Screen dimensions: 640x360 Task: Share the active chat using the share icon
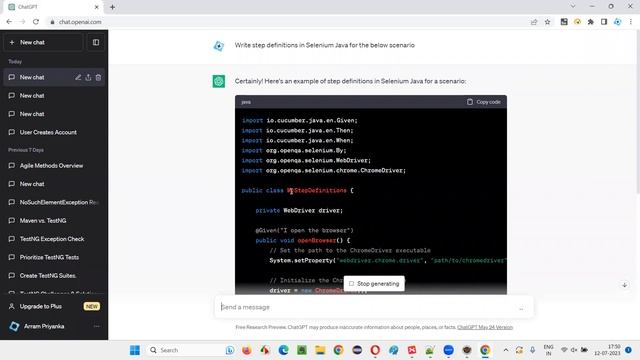(x=88, y=78)
